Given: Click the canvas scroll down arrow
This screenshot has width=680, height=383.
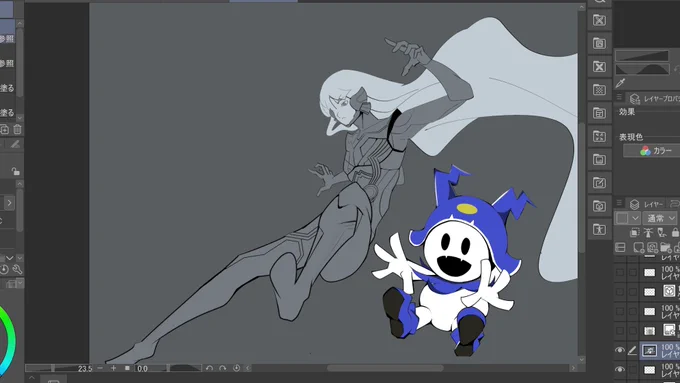Looking at the screenshot, I should pos(582,359).
